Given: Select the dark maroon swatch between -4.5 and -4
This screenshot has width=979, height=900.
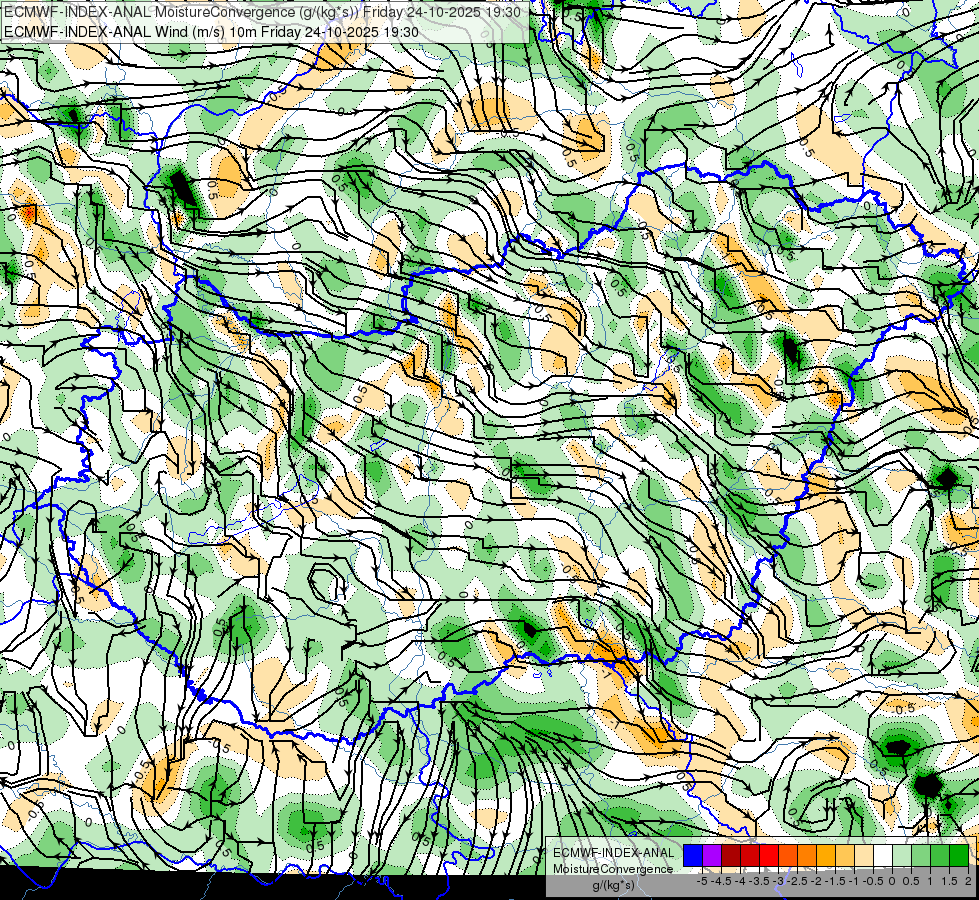Looking at the screenshot, I should coord(731,856).
